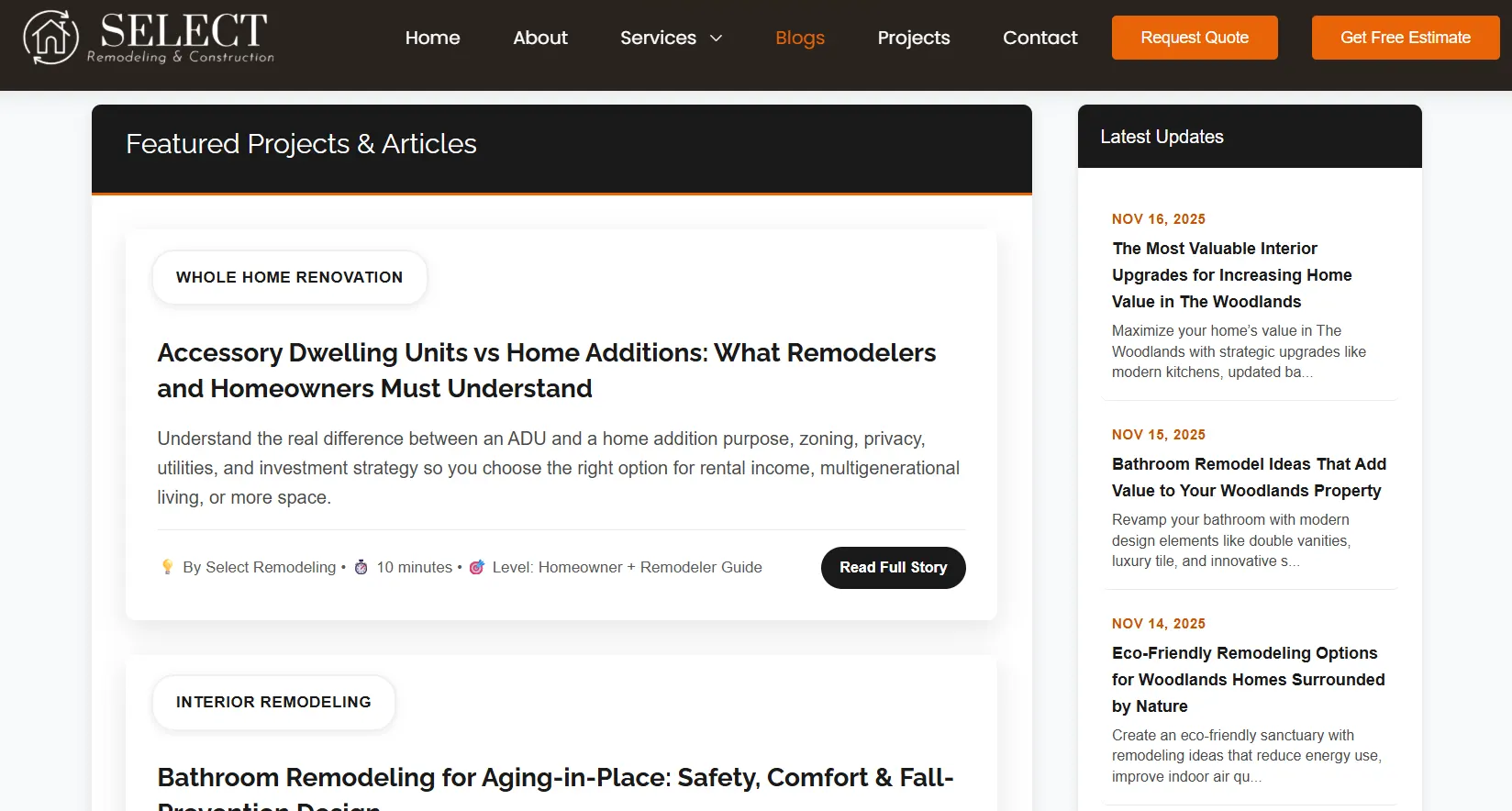The image size is (1512, 811).
Task: Select the Interior Remodeling category tag
Action: click(273, 702)
